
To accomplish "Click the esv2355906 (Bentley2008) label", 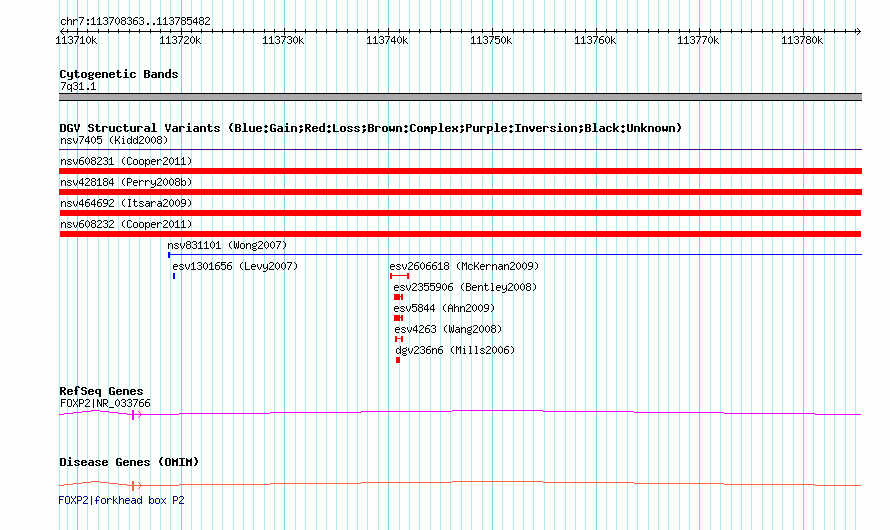I will [465, 287].
